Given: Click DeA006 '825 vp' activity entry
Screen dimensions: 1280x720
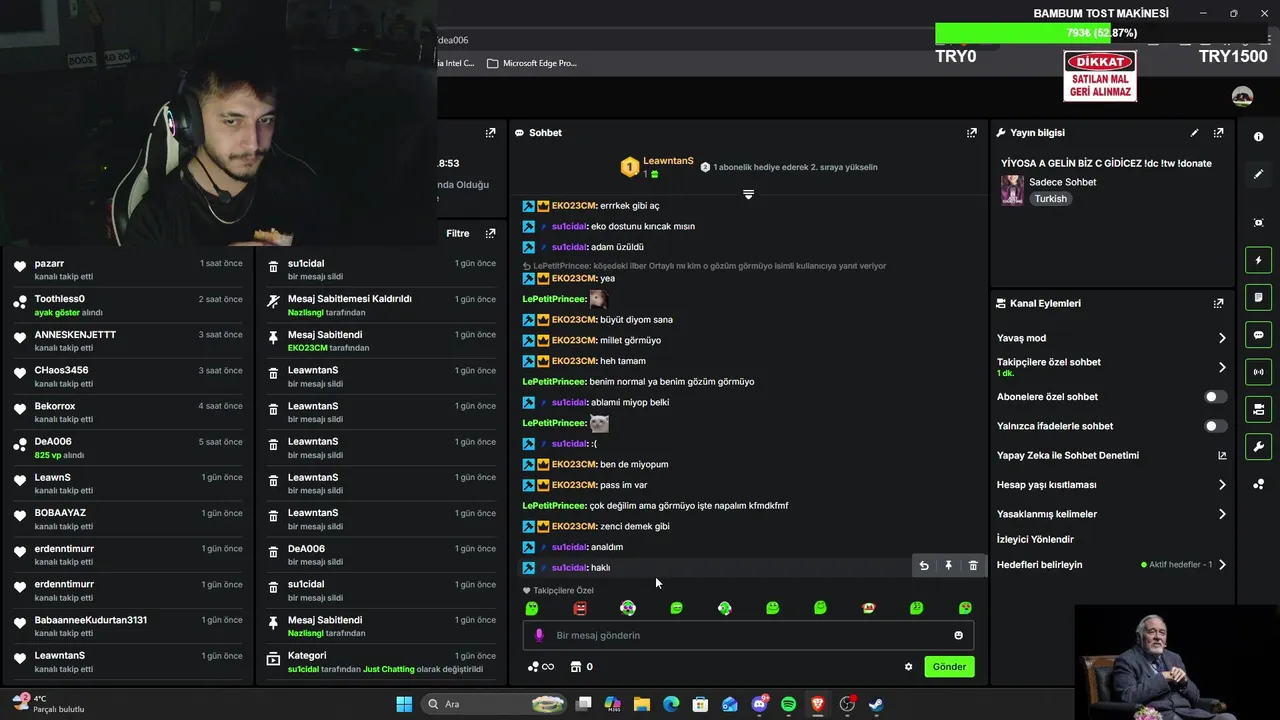Looking at the screenshot, I should coord(128,448).
